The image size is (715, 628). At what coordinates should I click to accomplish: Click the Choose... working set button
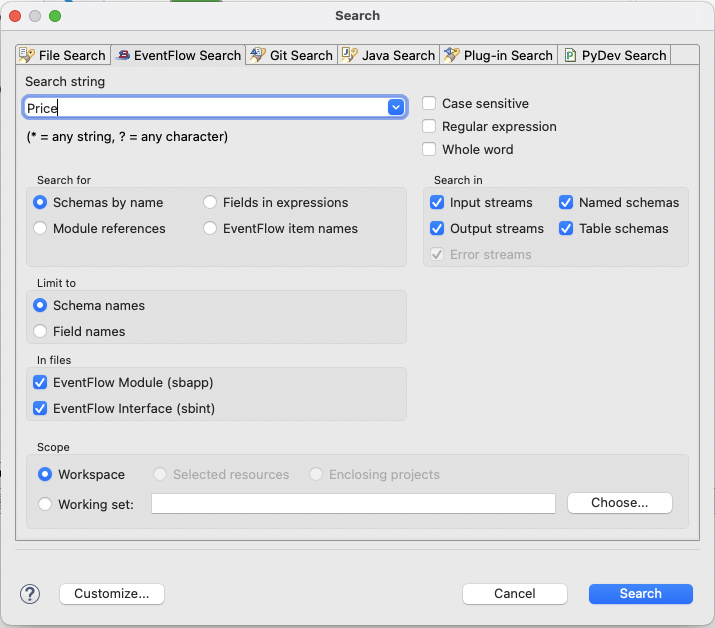tap(619, 503)
